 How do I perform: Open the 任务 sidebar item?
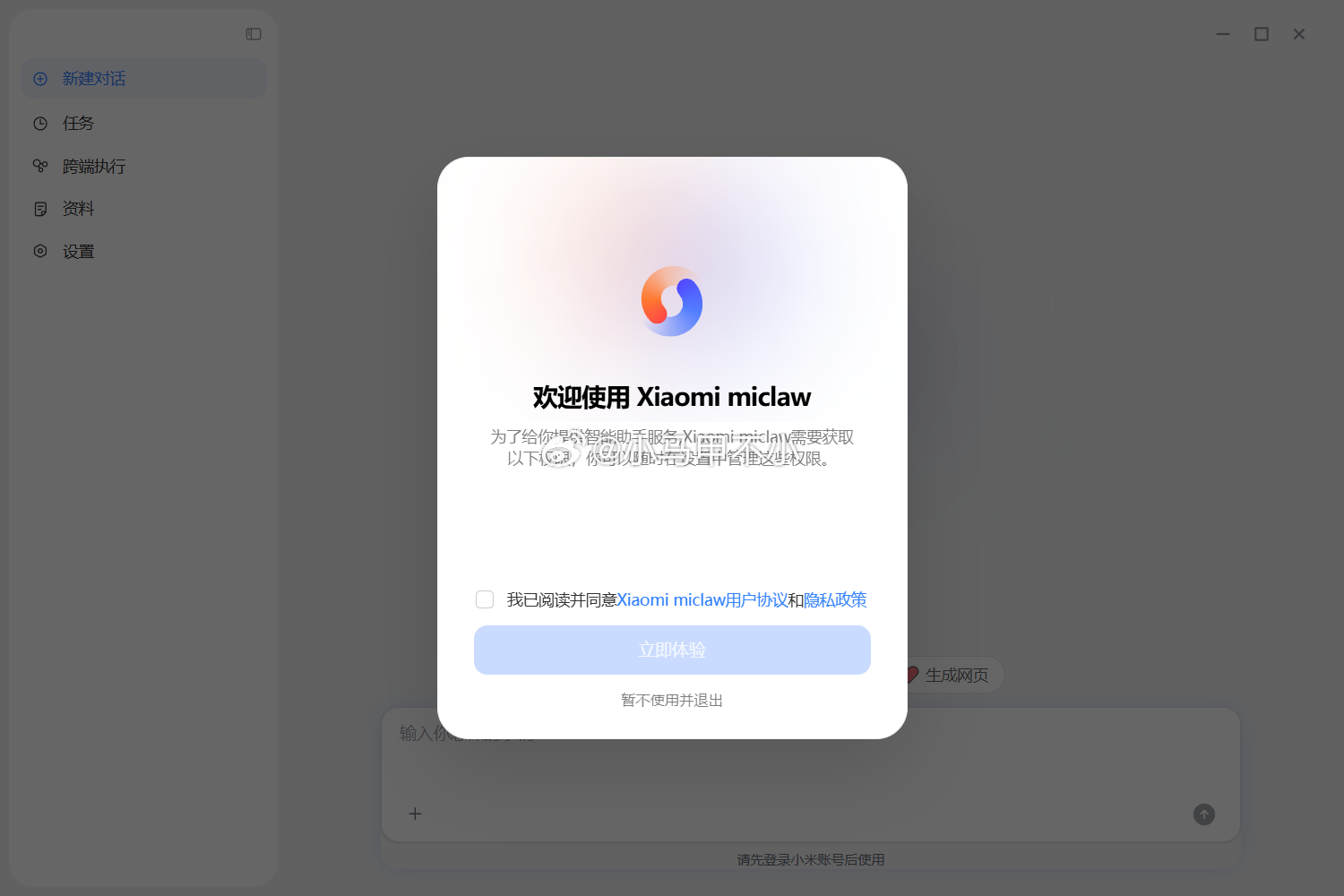[143, 124]
